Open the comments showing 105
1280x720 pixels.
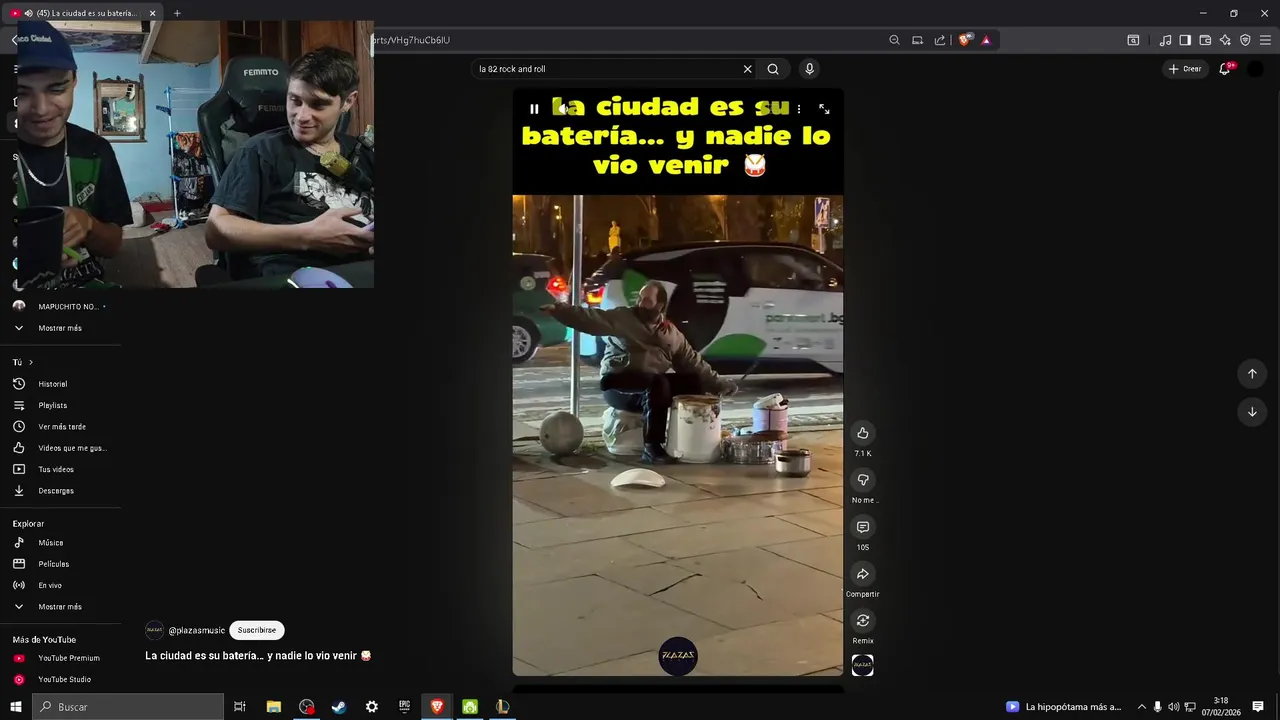tap(863, 527)
